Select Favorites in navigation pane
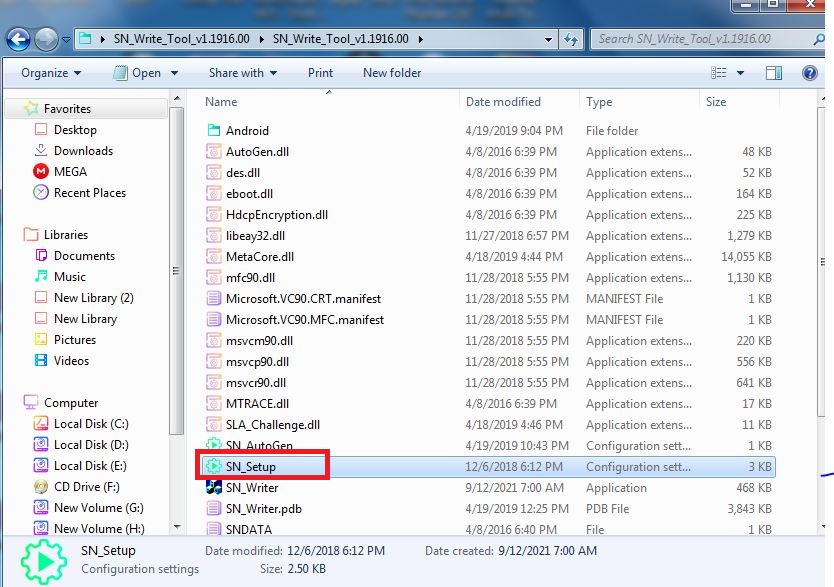The image size is (834, 587). (67, 108)
